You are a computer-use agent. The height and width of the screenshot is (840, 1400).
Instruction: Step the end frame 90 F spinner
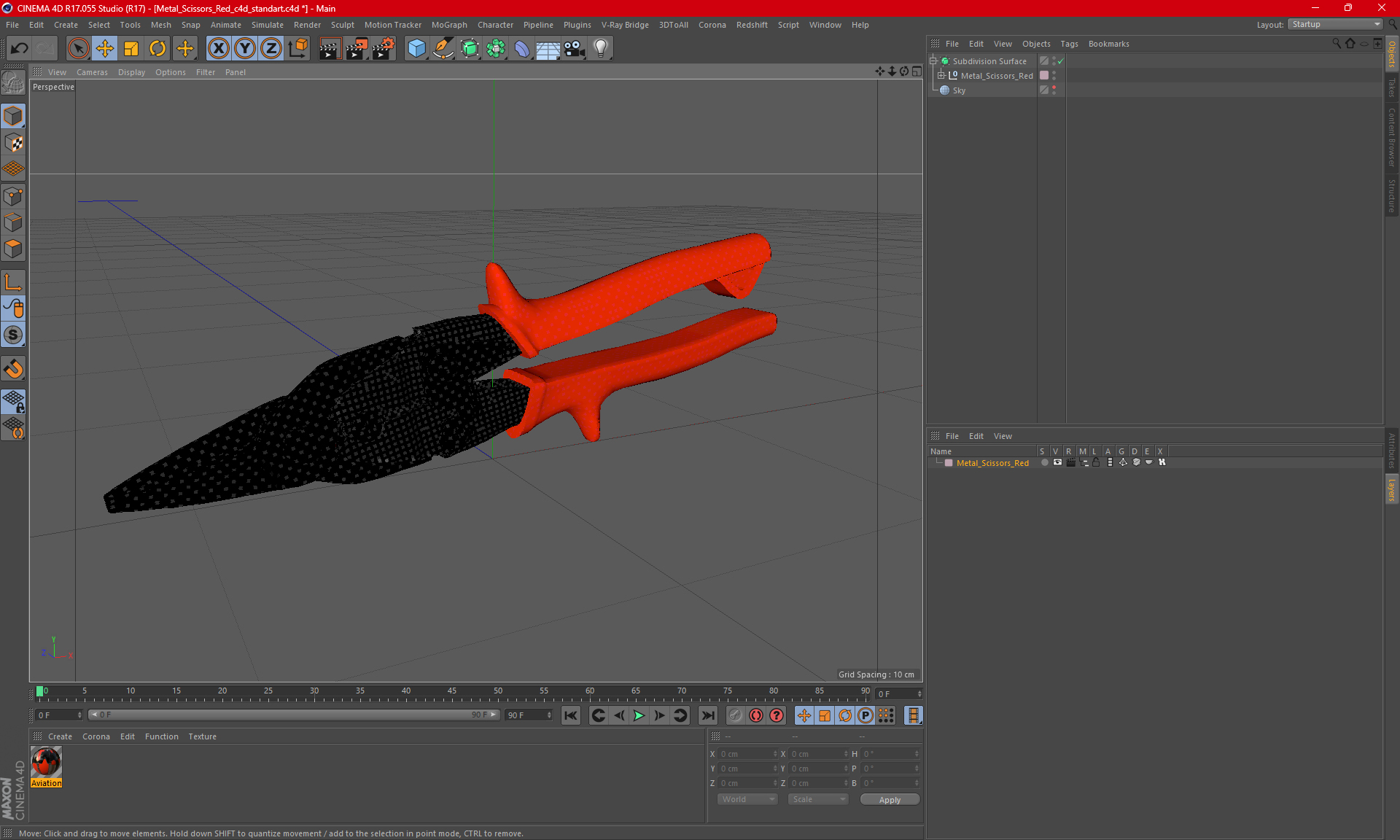pyautogui.click(x=550, y=715)
